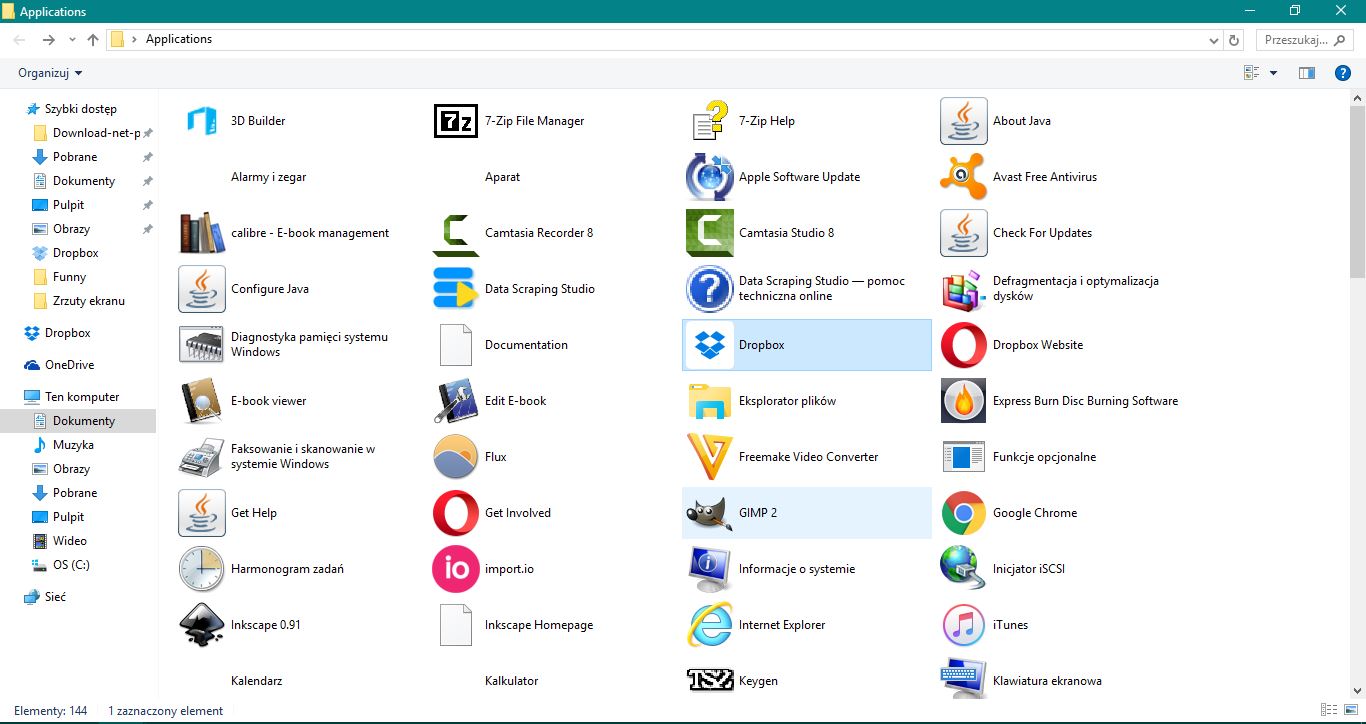Change view layout with the view icon
This screenshot has width=1366, height=724.
pos(1251,73)
